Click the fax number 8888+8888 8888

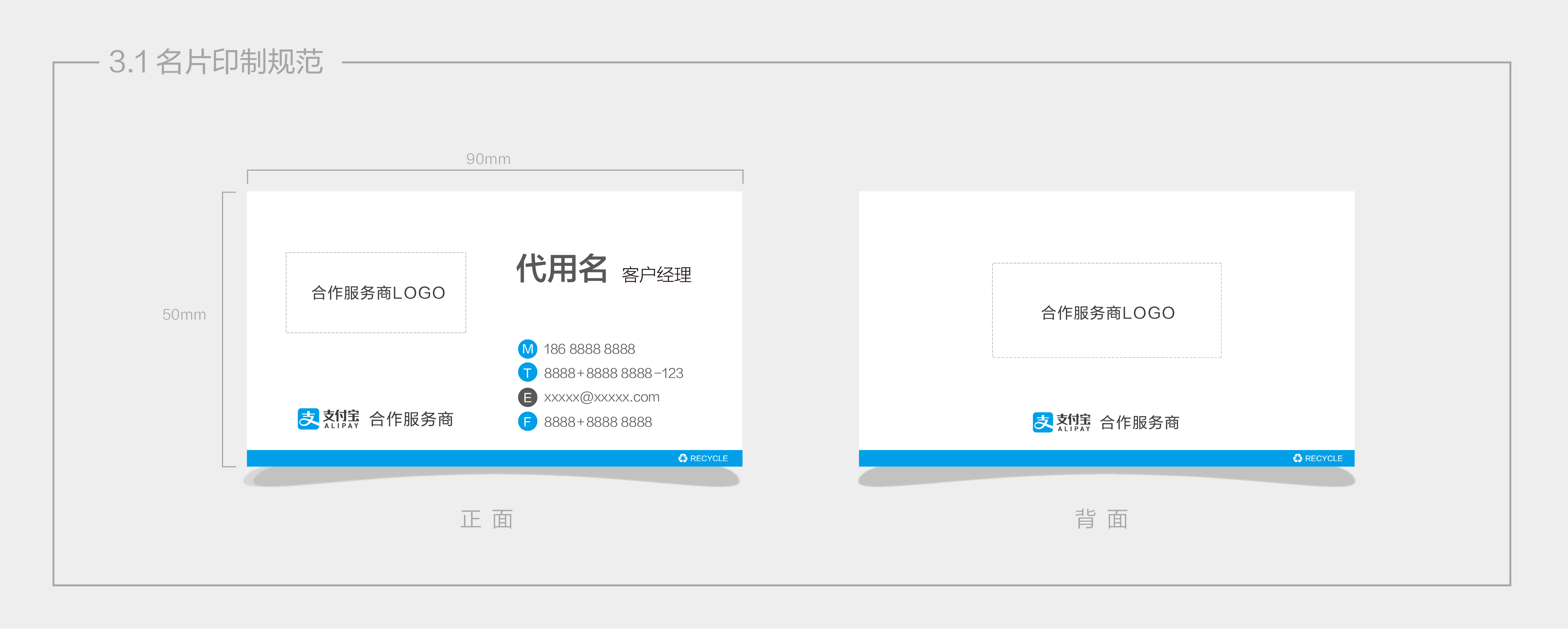pyautogui.click(x=598, y=422)
